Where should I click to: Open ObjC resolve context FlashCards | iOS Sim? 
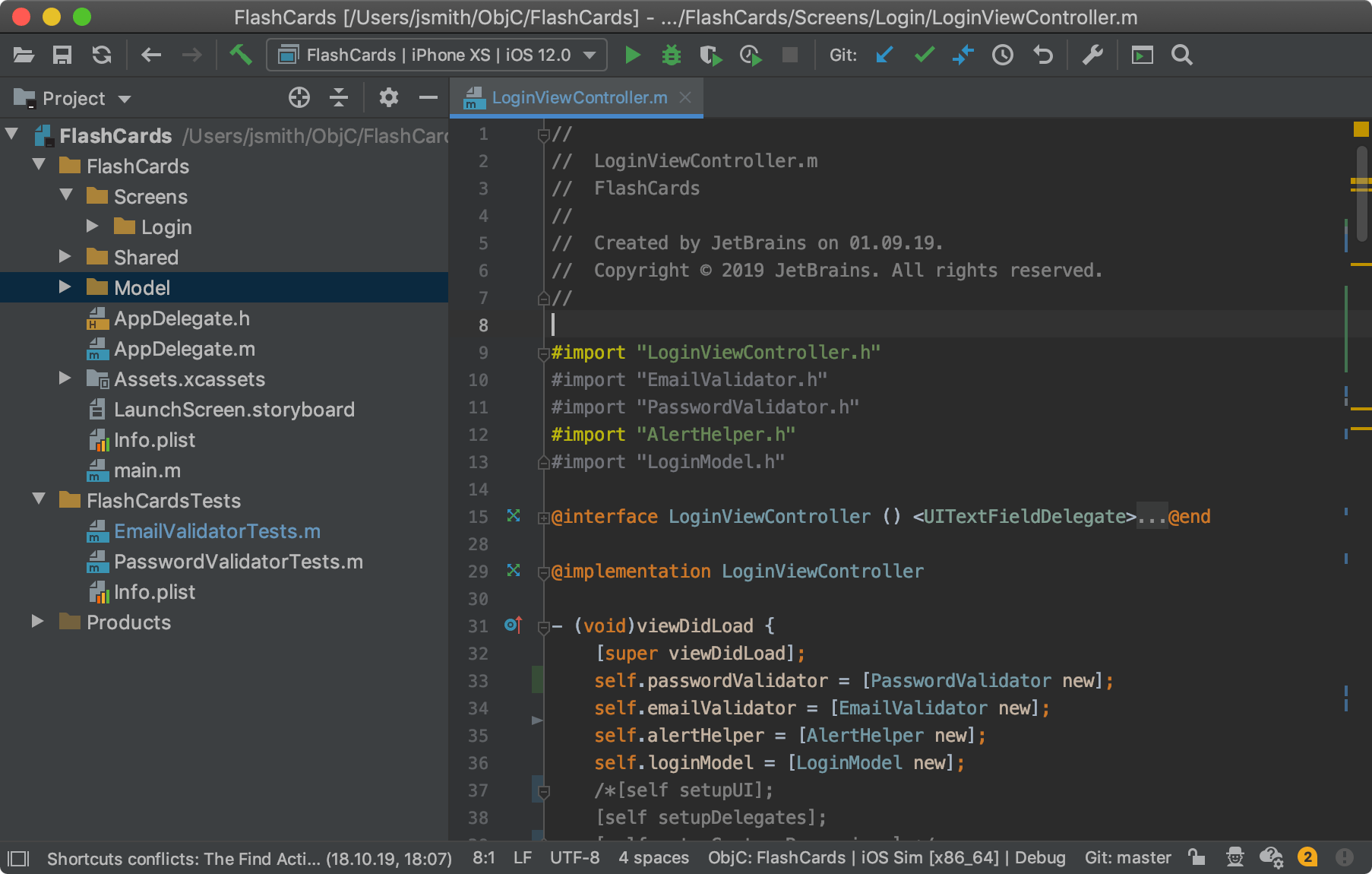[887, 858]
